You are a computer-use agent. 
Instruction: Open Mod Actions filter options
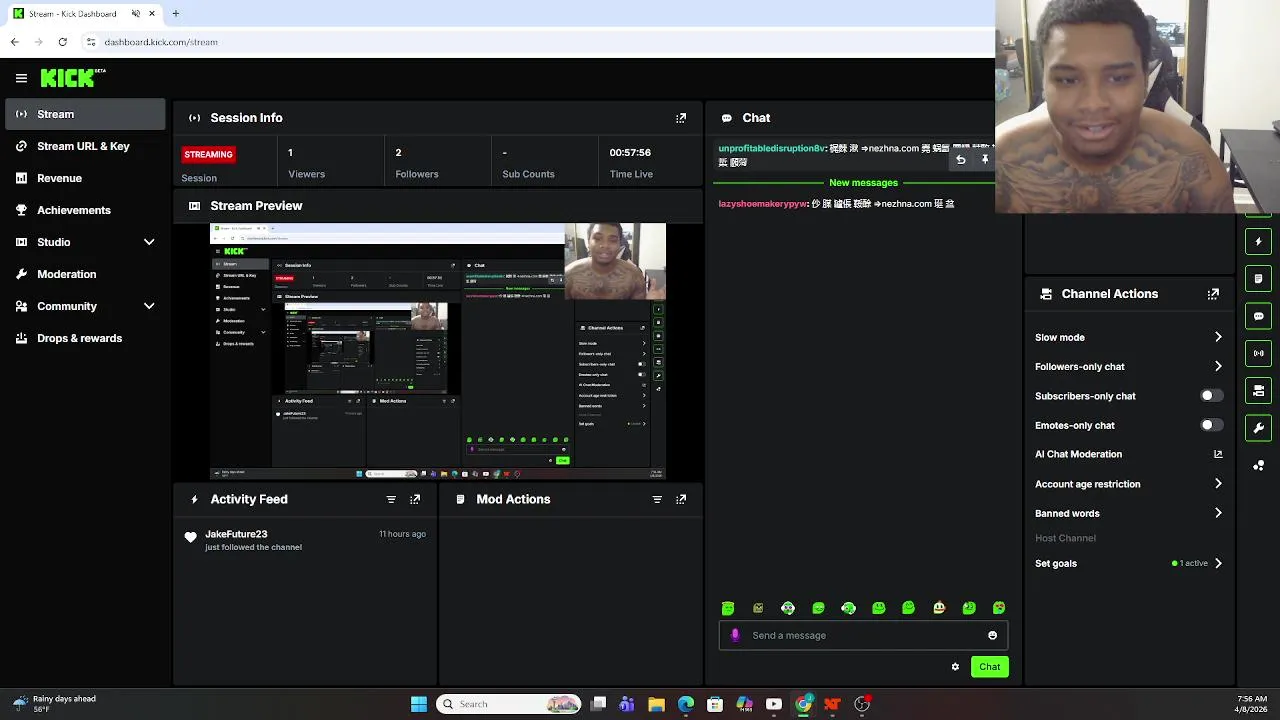pyautogui.click(x=657, y=499)
